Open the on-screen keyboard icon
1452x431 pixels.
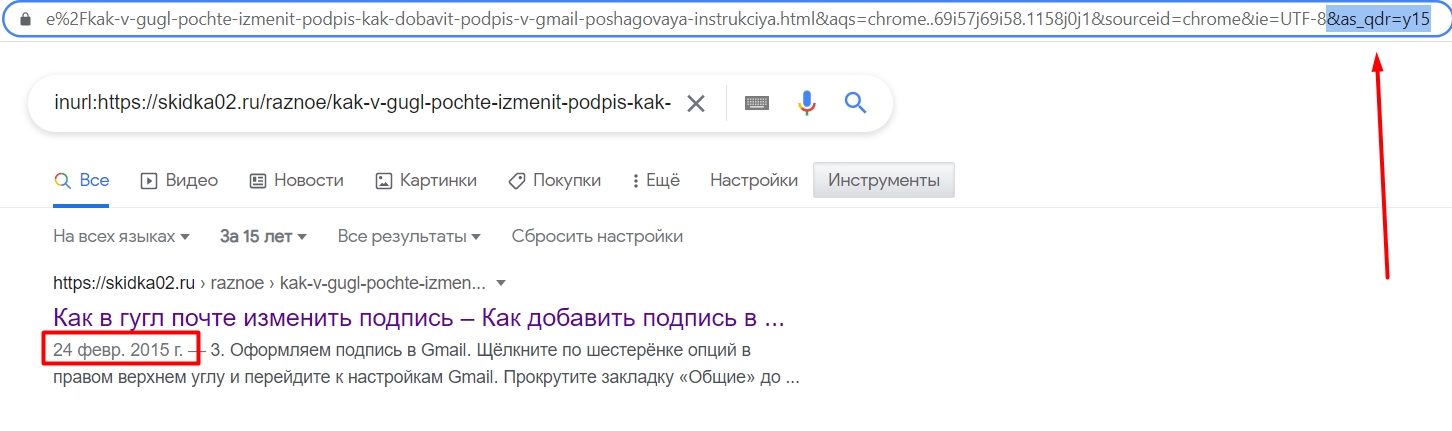[757, 103]
